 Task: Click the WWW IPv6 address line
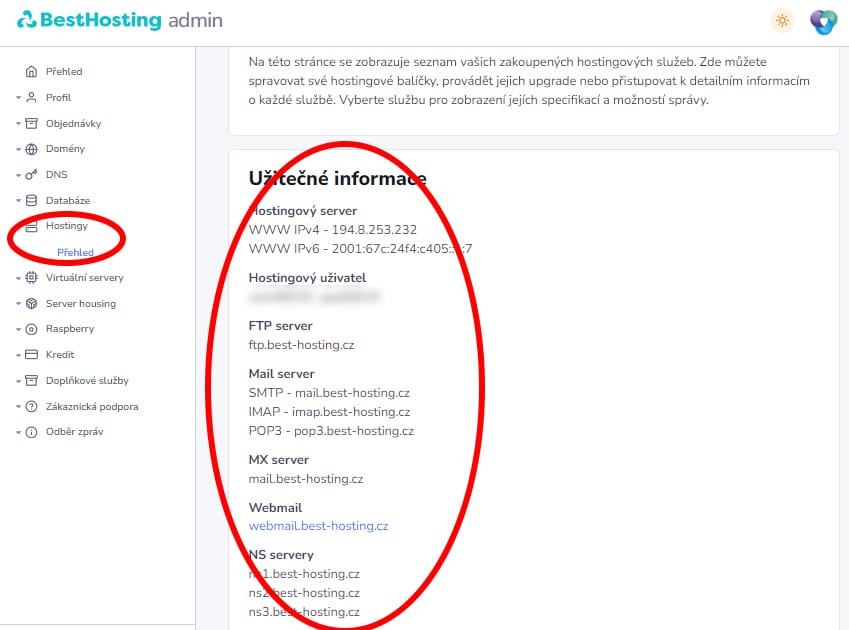[360, 249]
